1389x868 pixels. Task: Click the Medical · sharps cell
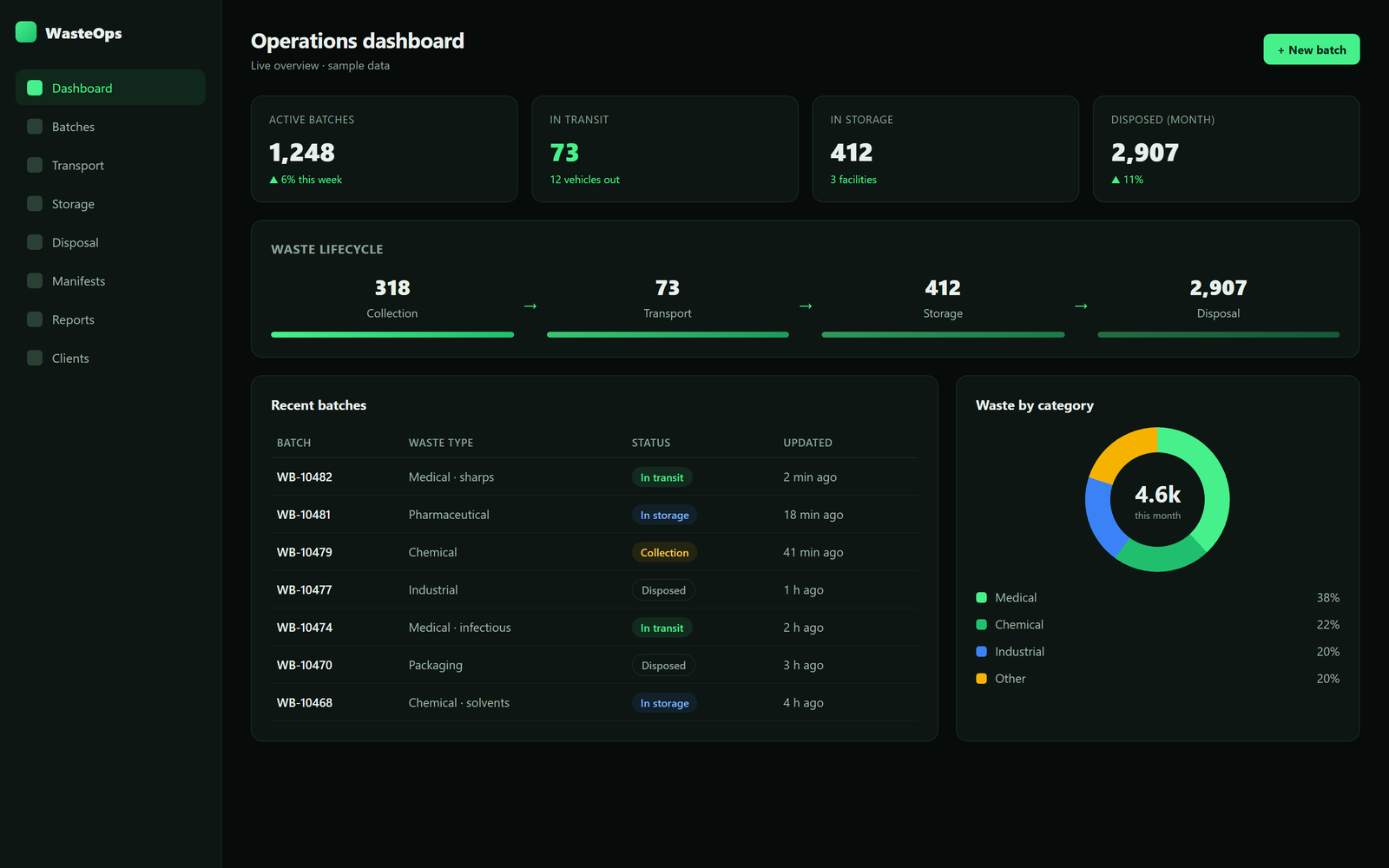tap(451, 477)
